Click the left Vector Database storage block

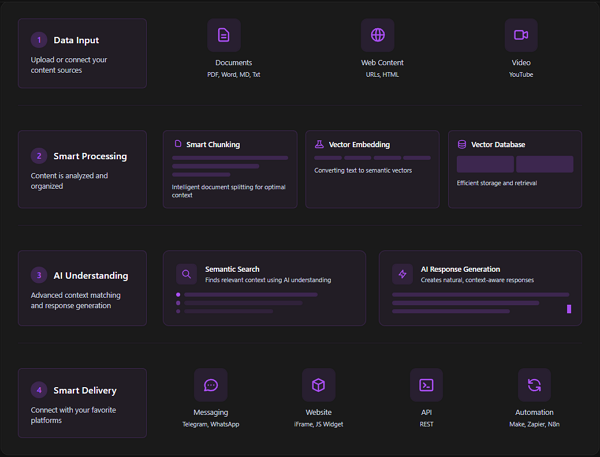pos(485,164)
